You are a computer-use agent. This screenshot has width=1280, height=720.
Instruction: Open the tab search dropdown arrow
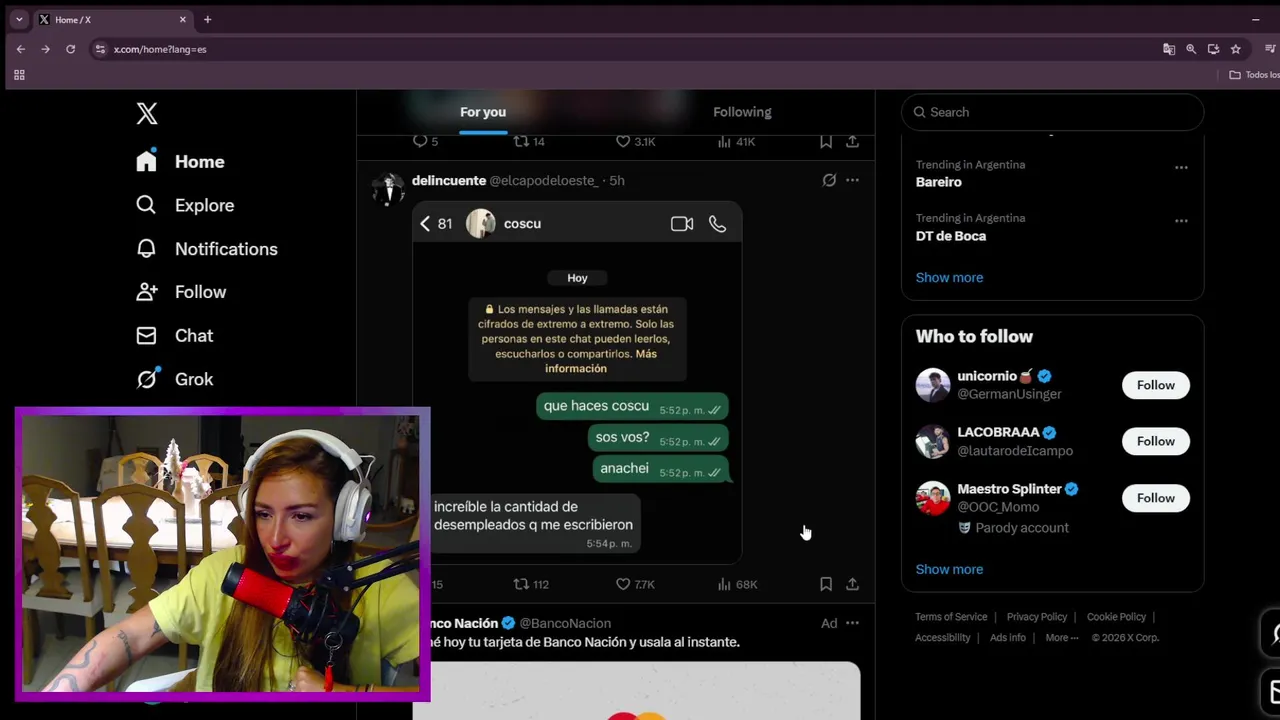[x=19, y=19]
